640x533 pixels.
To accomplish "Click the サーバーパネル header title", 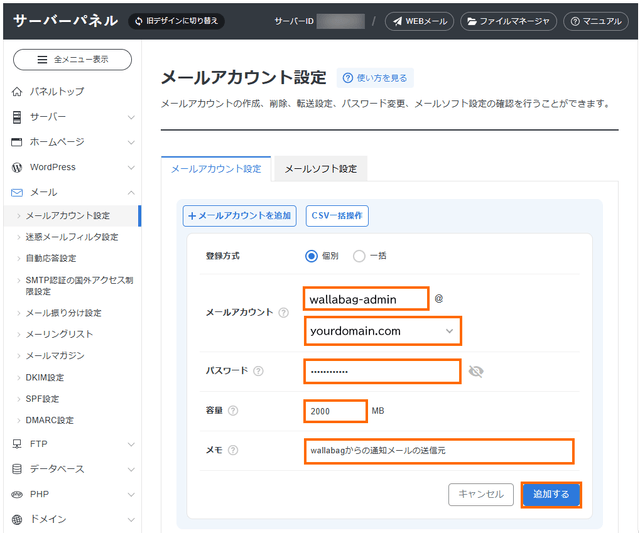I will [x=66, y=20].
